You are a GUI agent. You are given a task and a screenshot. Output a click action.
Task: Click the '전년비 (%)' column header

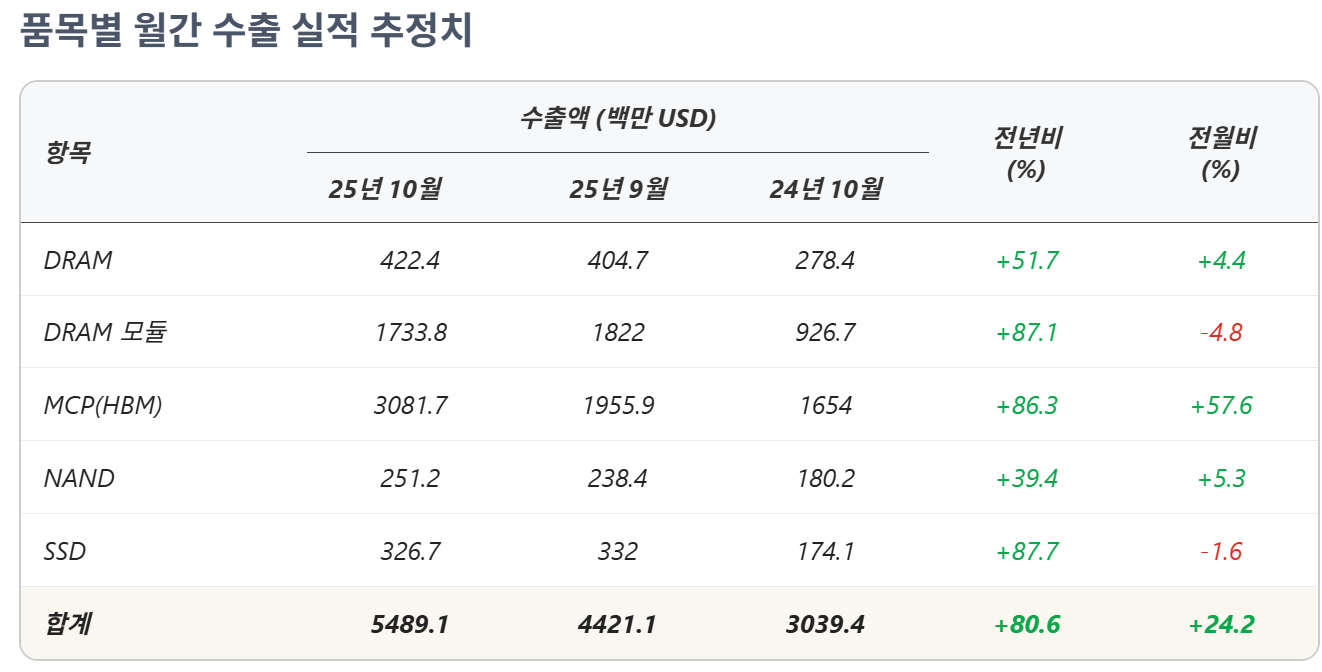coord(1026,152)
